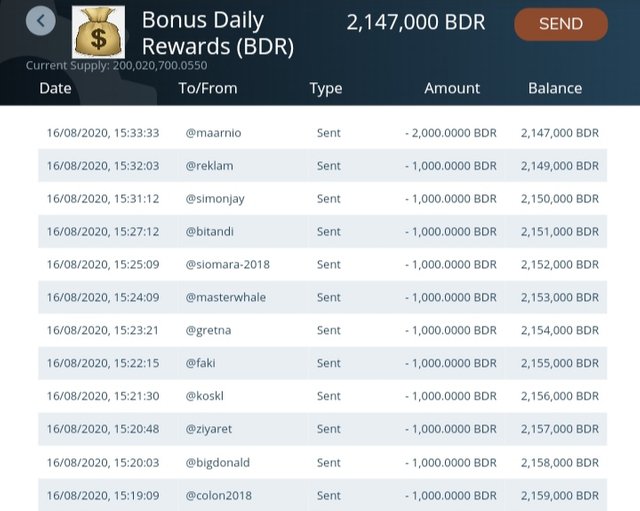Open the @faki user link
Viewport: 640px width, 511px height.
pos(200,363)
